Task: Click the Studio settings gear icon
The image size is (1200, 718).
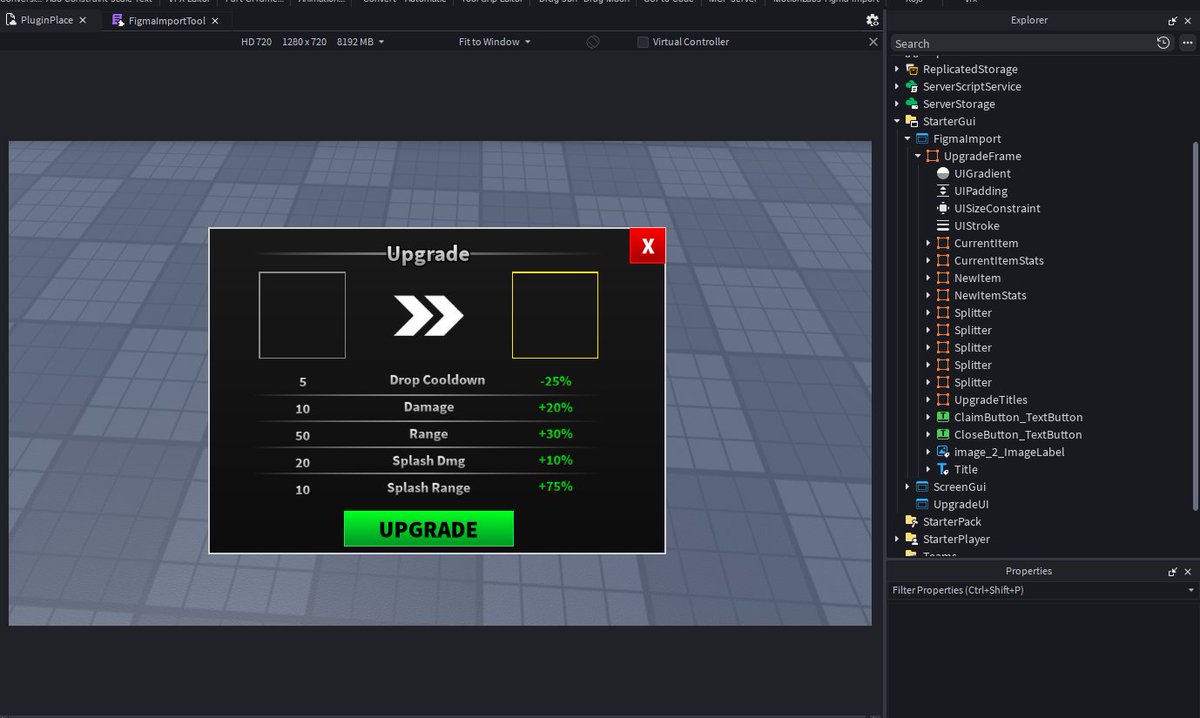Action: 871,19
